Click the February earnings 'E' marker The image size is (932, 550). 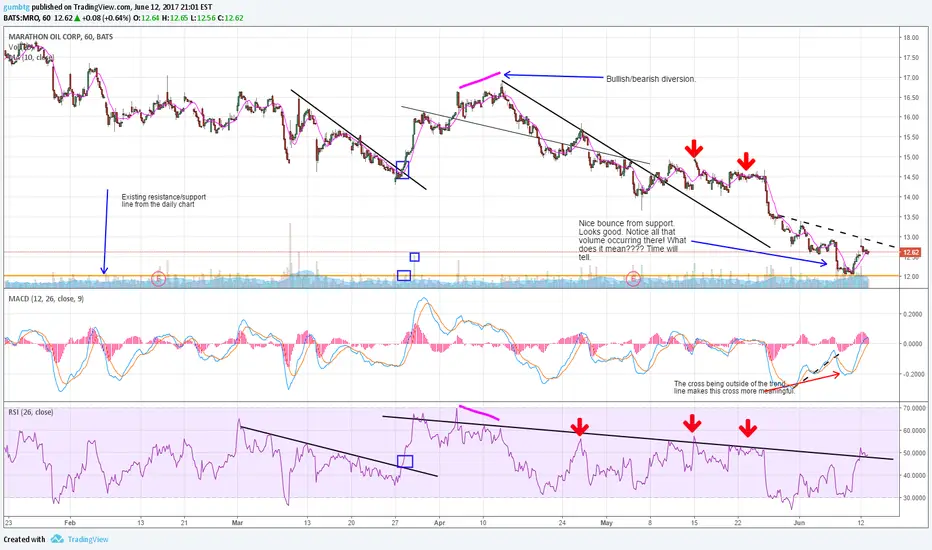click(x=158, y=278)
